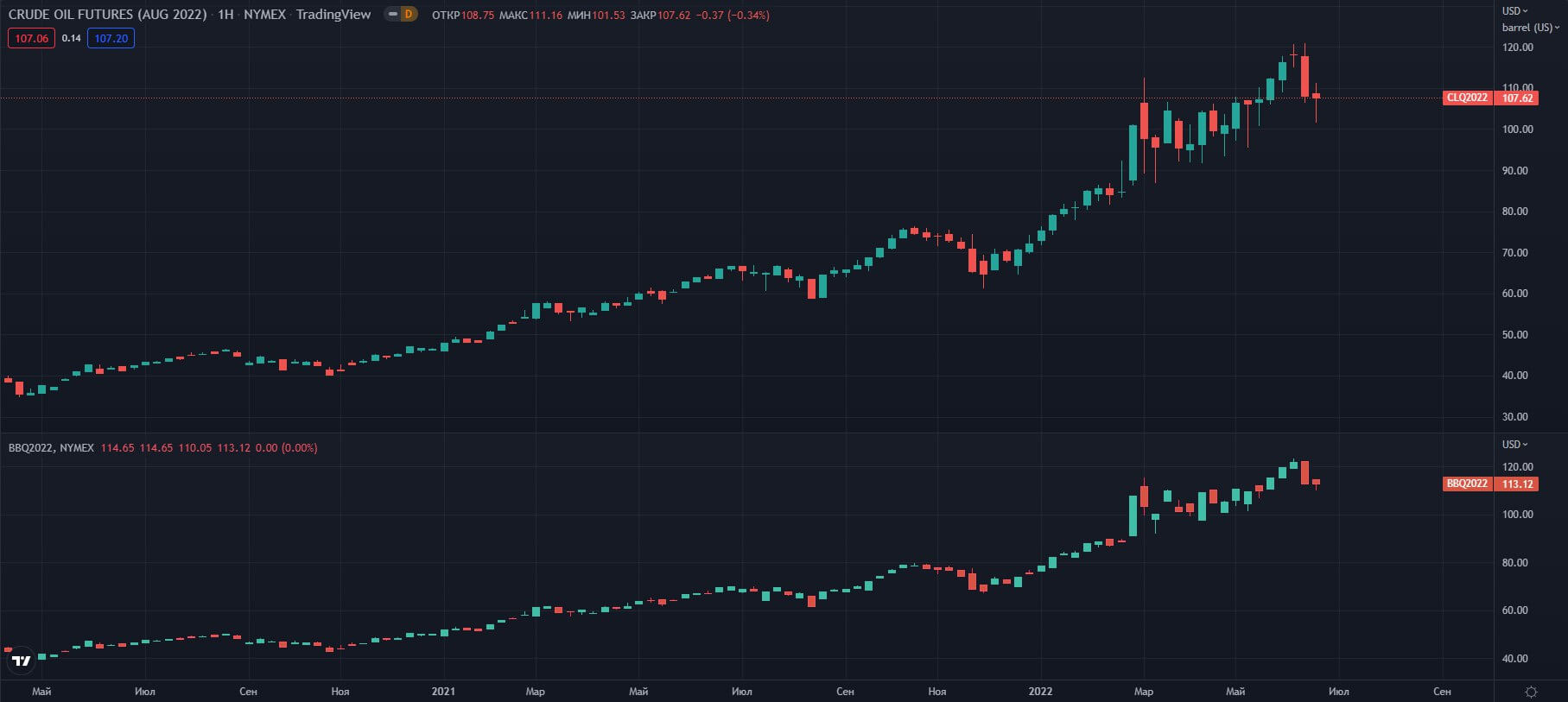The height and width of the screenshot is (702, 1568).
Task: Click the NYMEX exchange label in title
Action: click(264, 15)
